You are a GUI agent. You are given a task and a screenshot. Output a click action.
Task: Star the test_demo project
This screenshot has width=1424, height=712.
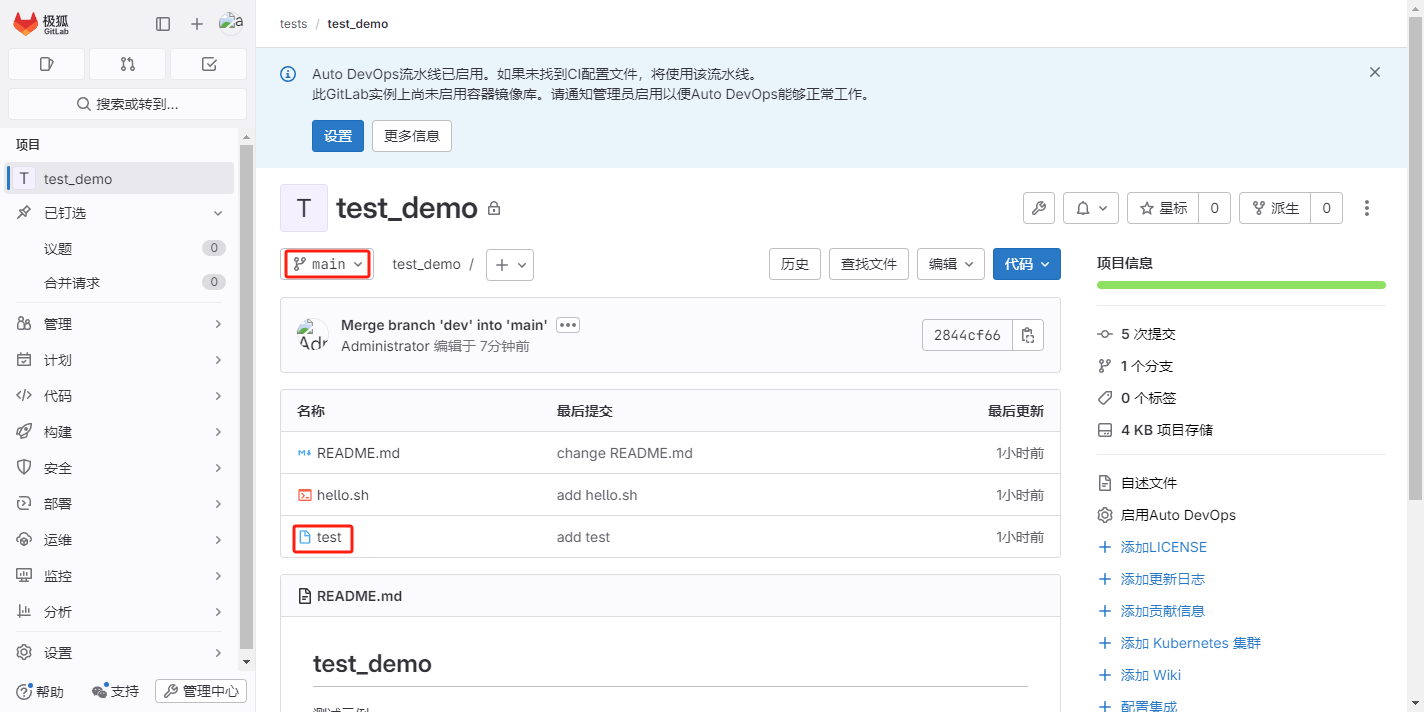(x=1163, y=208)
